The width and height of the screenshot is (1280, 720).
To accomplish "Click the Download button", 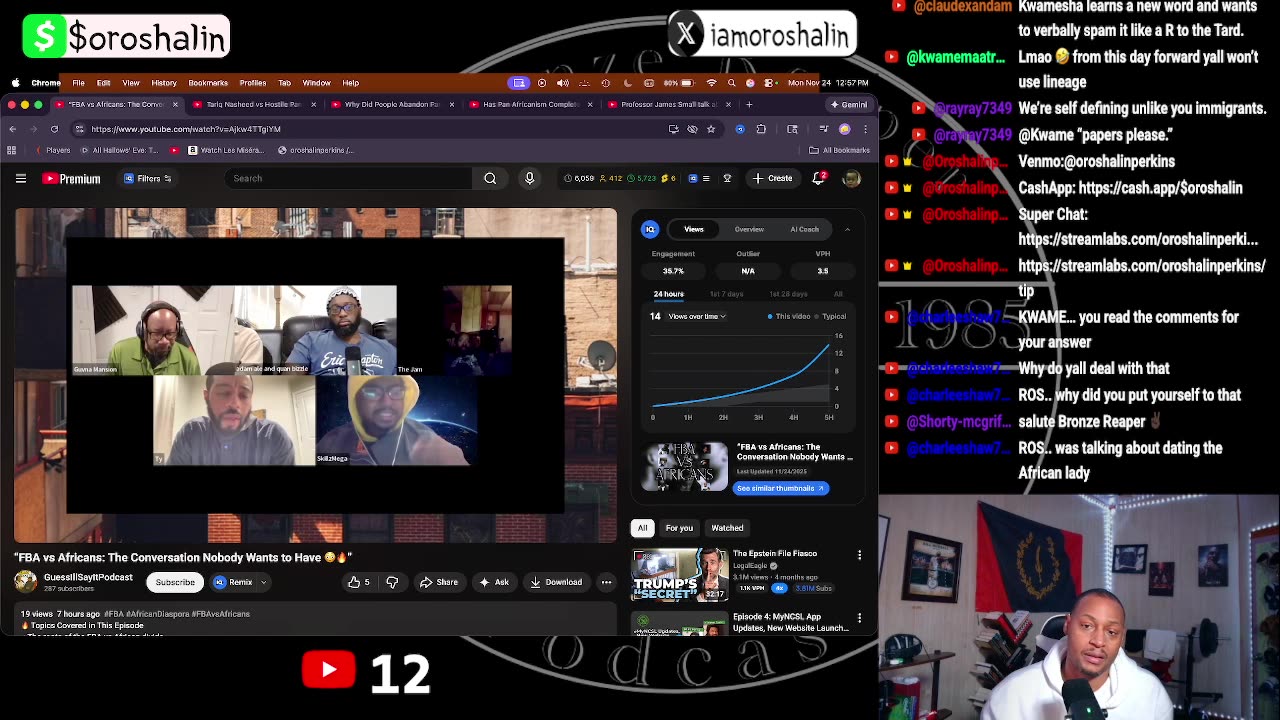I will click(556, 582).
